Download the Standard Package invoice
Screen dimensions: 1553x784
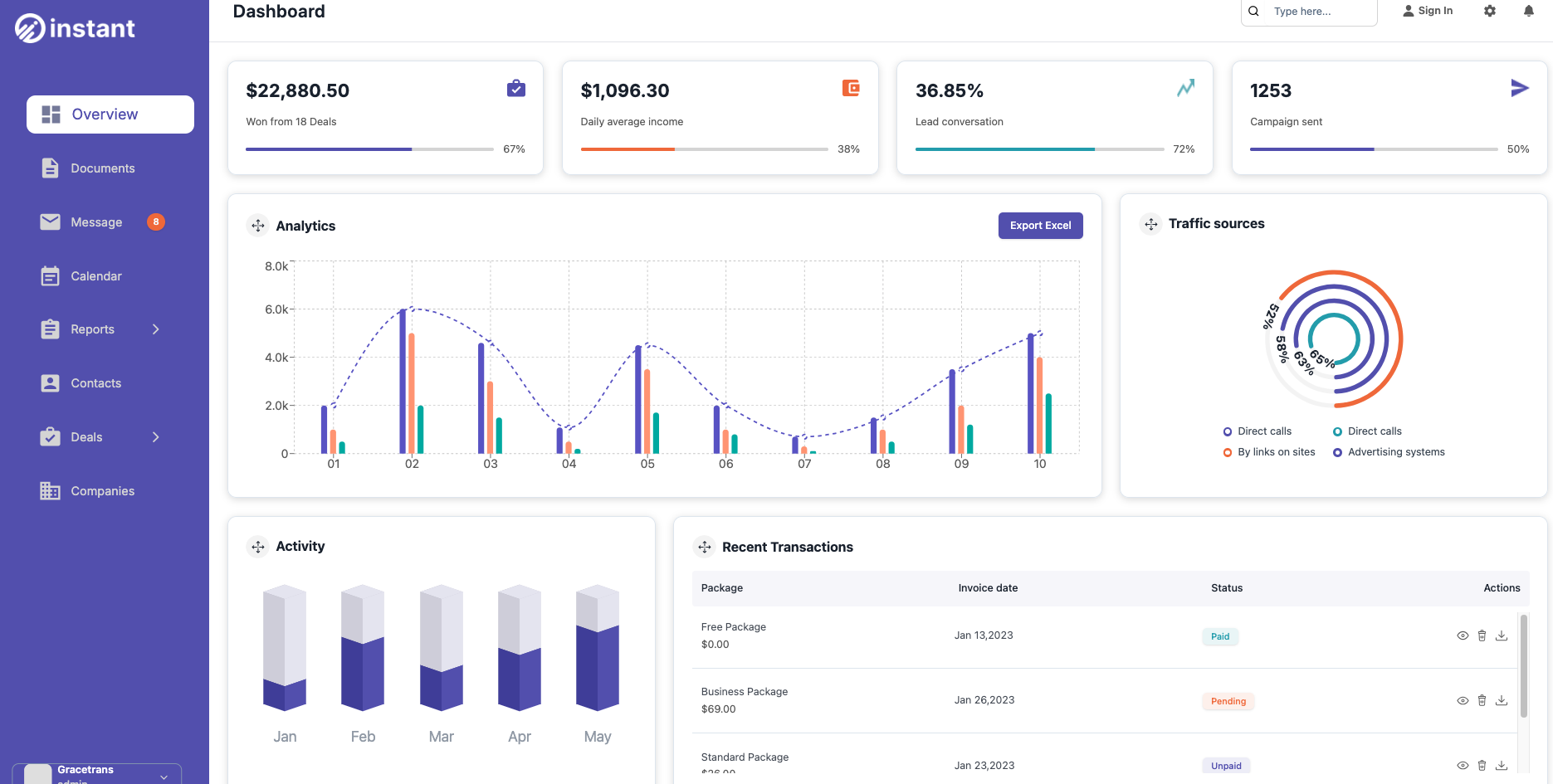pyautogui.click(x=1502, y=765)
